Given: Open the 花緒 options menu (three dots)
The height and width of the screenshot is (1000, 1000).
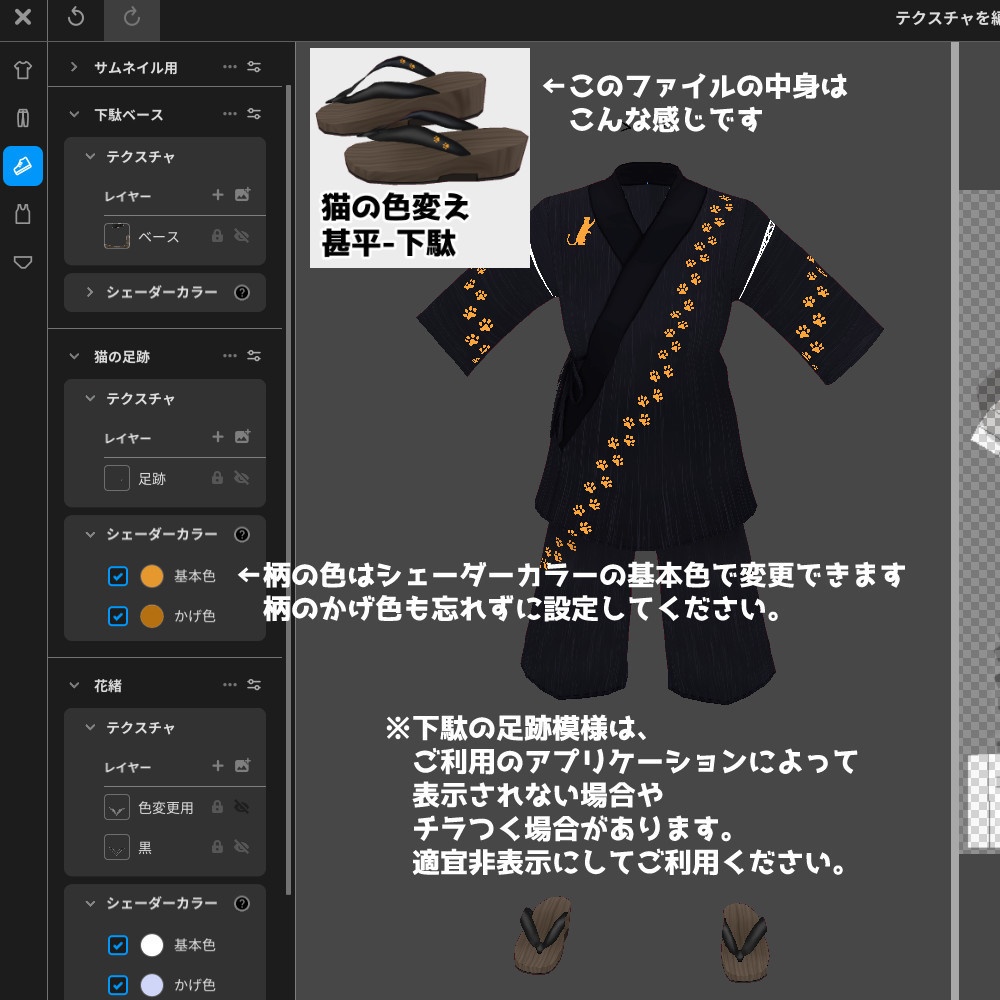Looking at the screenshot, I should tap(230, 684).
